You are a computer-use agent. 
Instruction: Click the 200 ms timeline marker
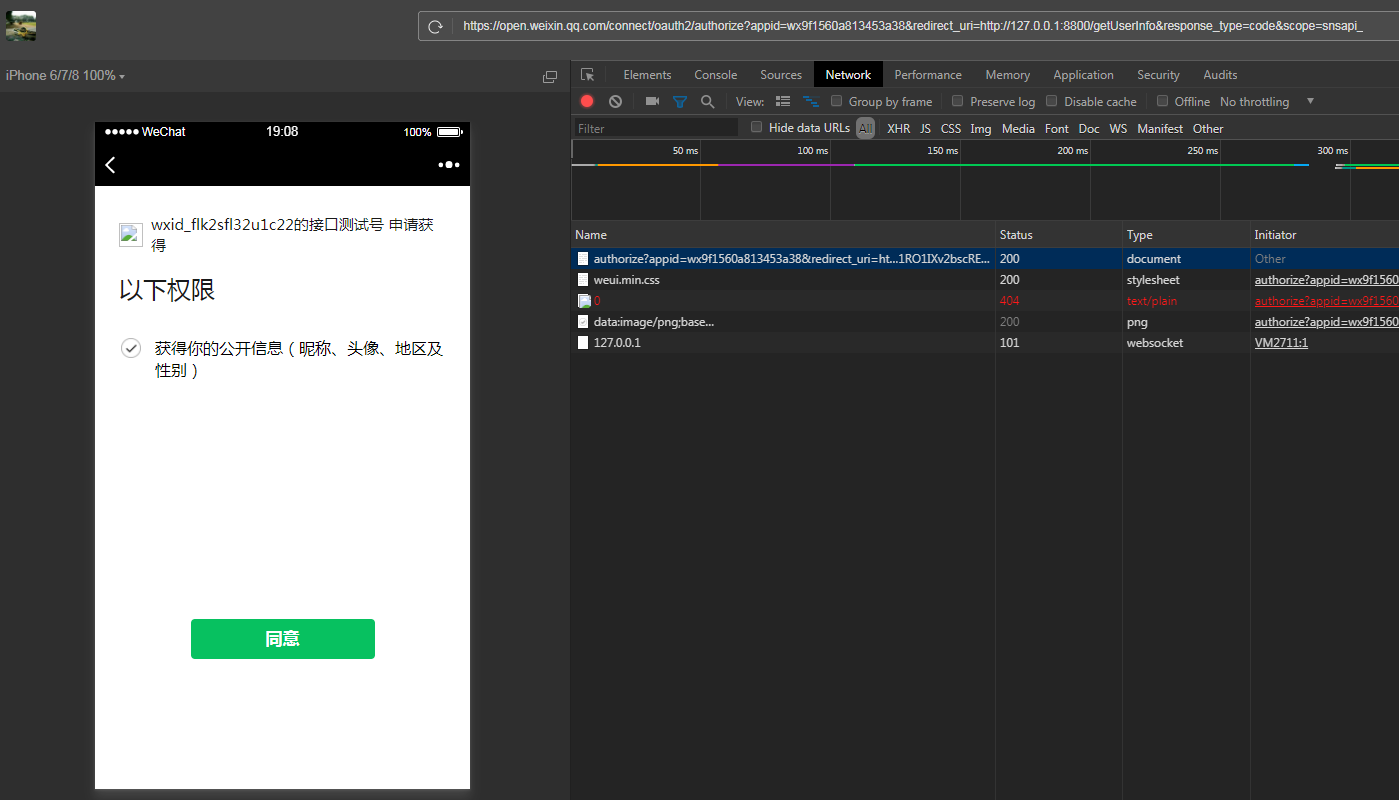coord(1072,151)
